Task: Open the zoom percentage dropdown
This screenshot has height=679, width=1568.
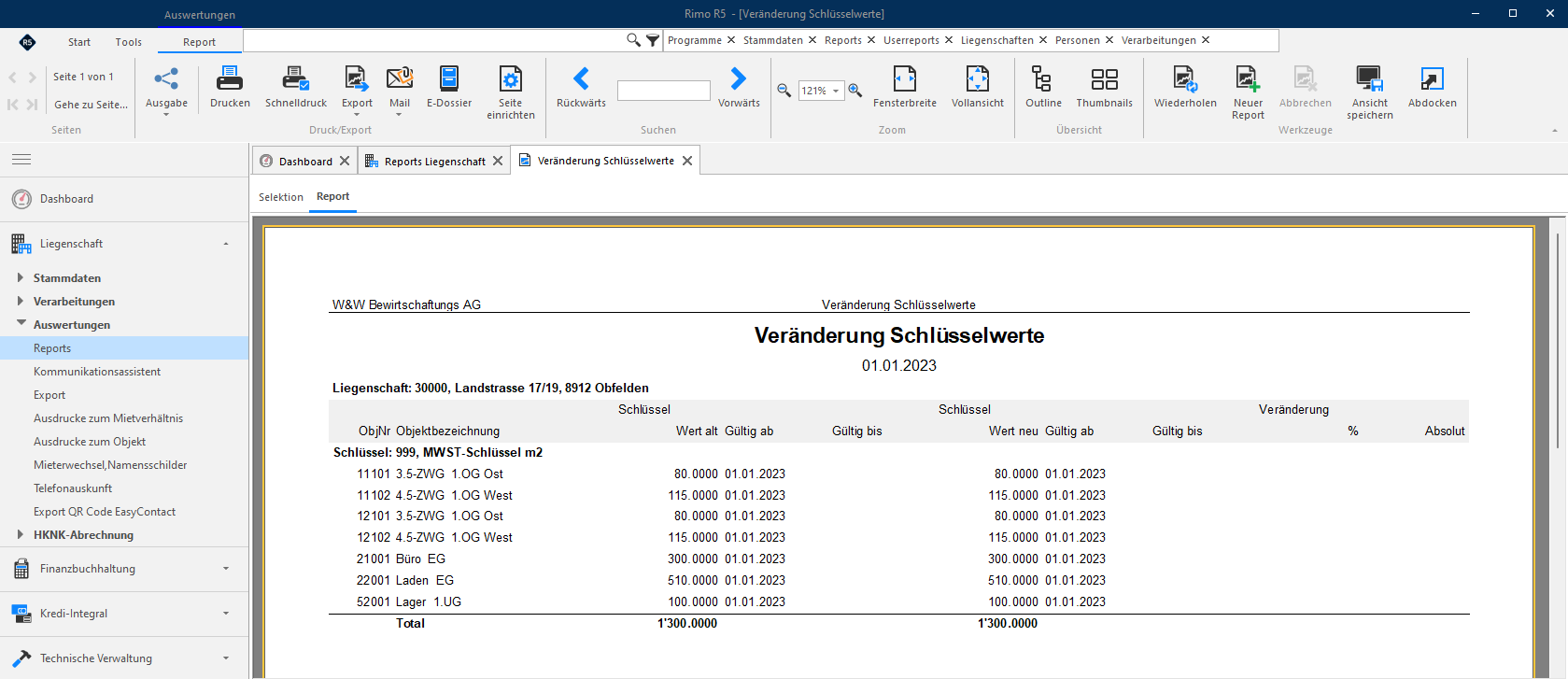Action: click(836, 91)
